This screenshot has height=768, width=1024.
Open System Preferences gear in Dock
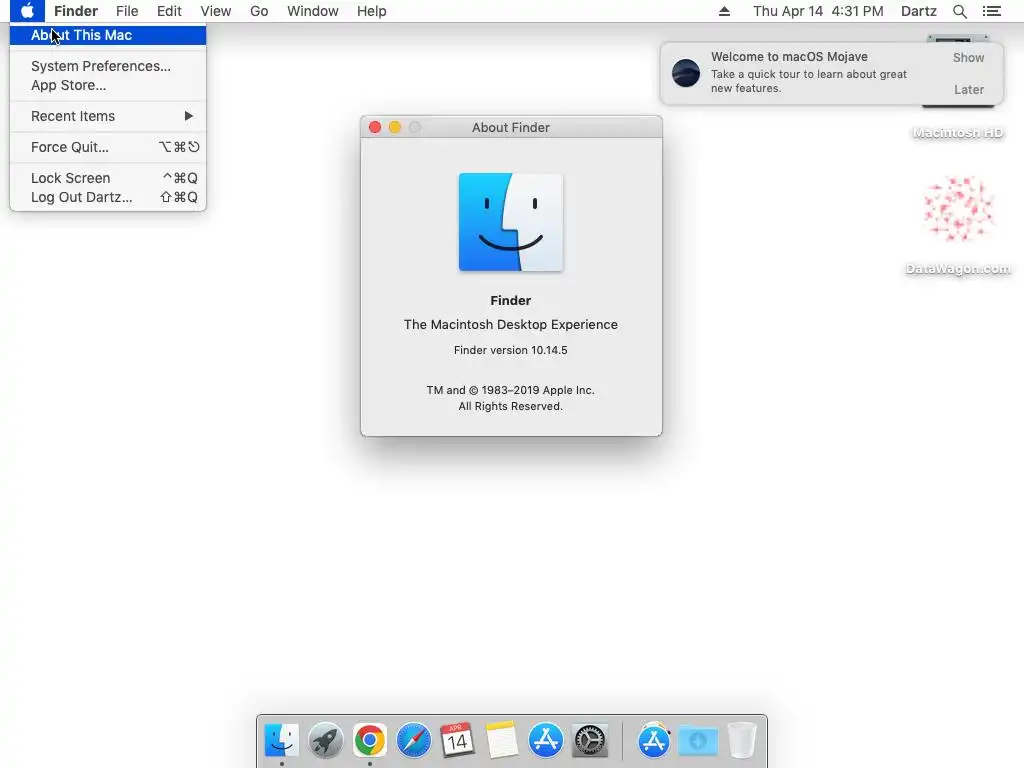coord(590,741)
